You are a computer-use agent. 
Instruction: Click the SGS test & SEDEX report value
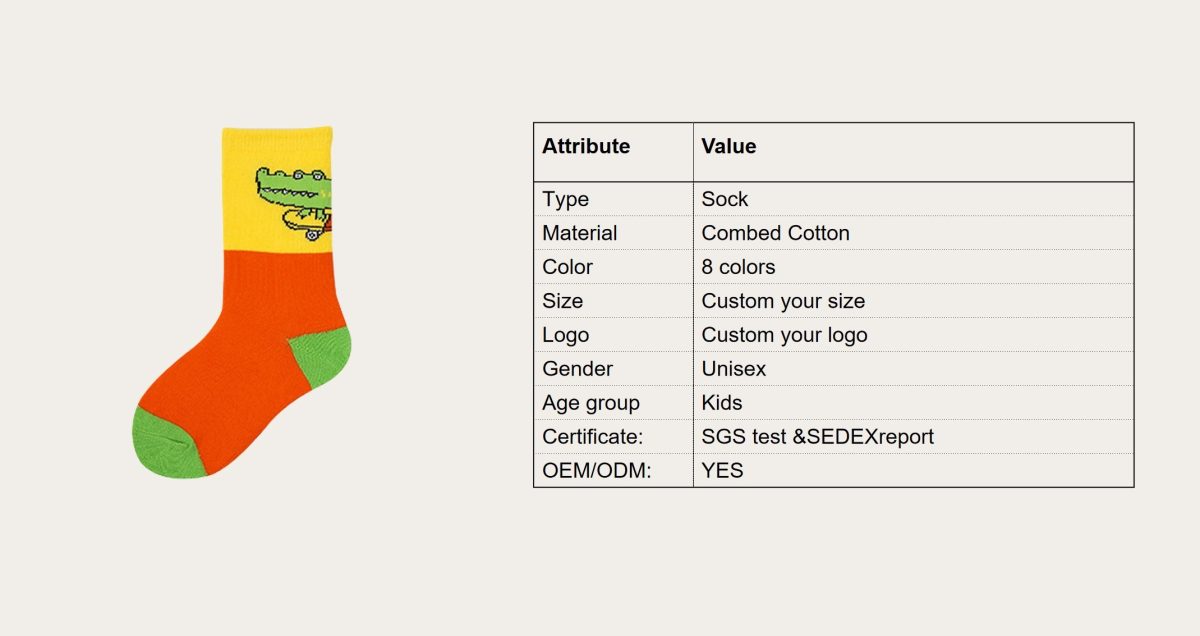pos(817,437)
